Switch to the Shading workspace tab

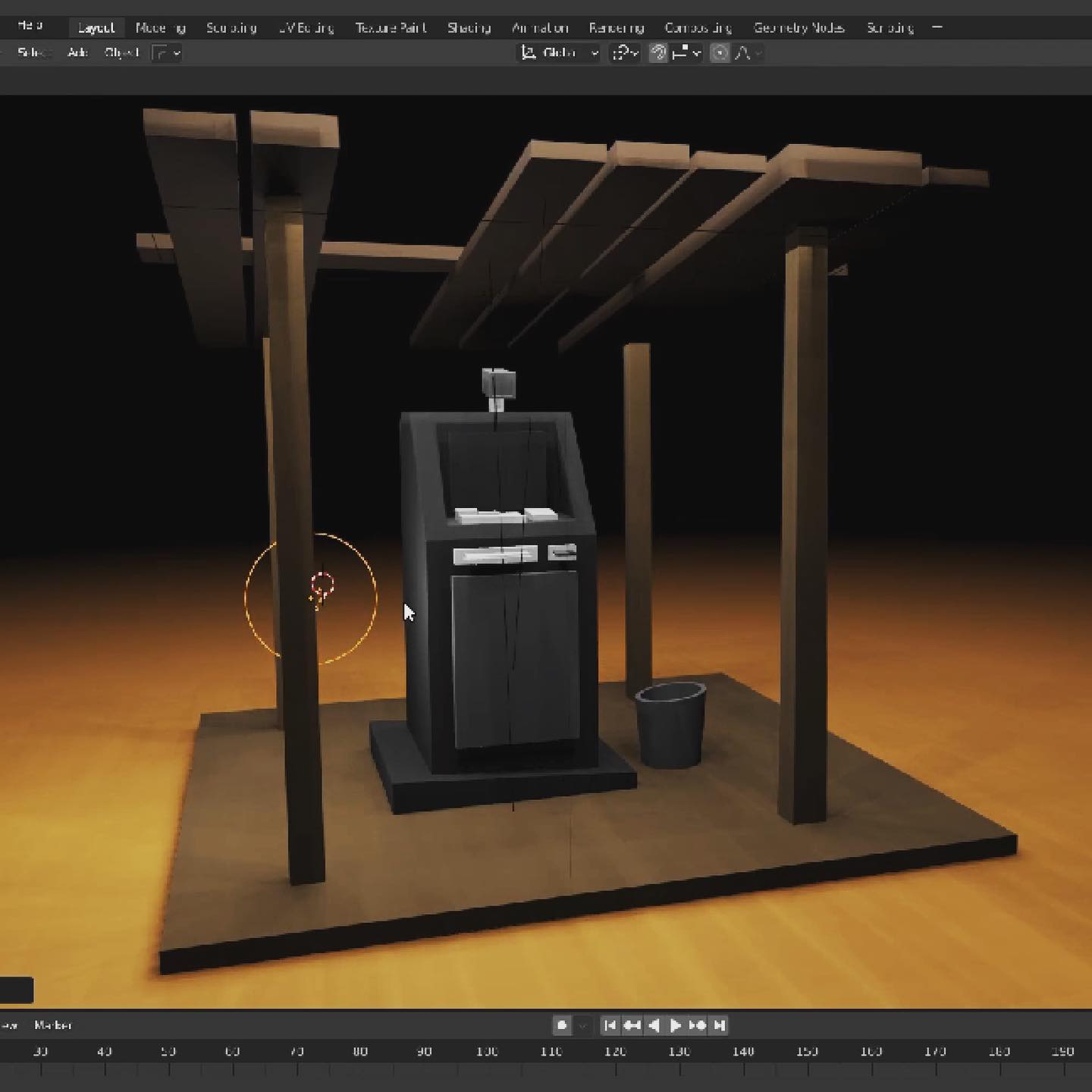(x=468, y=27)
